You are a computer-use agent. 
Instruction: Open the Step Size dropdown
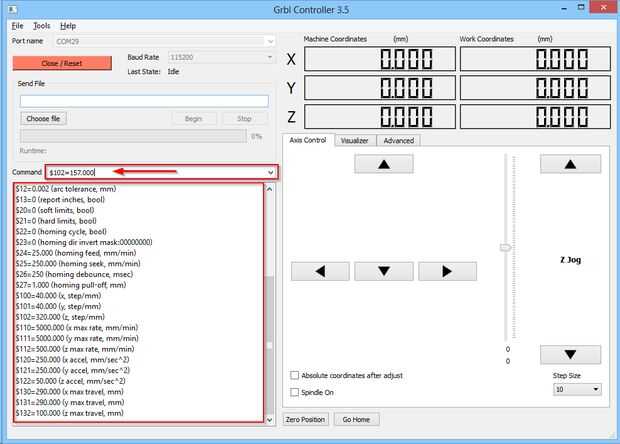click(577, 389)
